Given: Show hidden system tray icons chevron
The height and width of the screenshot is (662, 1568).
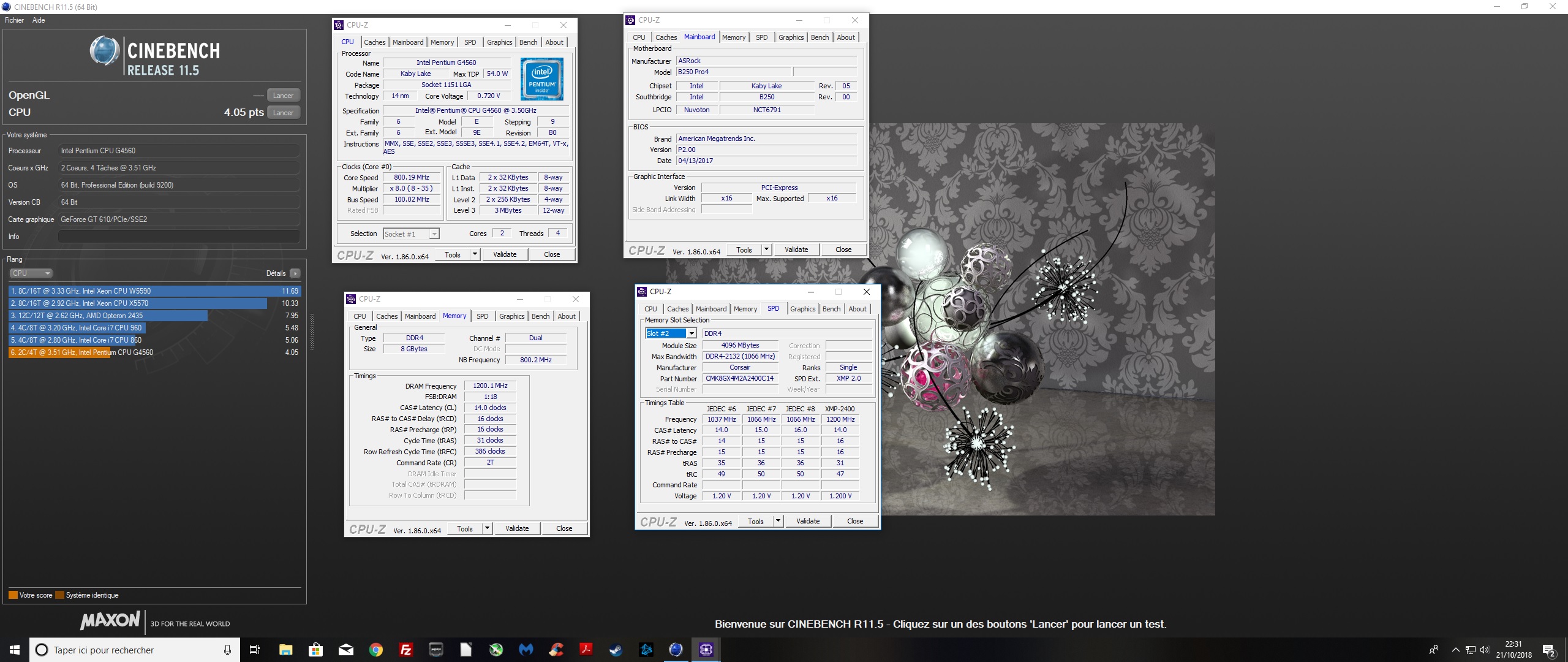Looking at the screenshot, I should [x=1455, y=650].
